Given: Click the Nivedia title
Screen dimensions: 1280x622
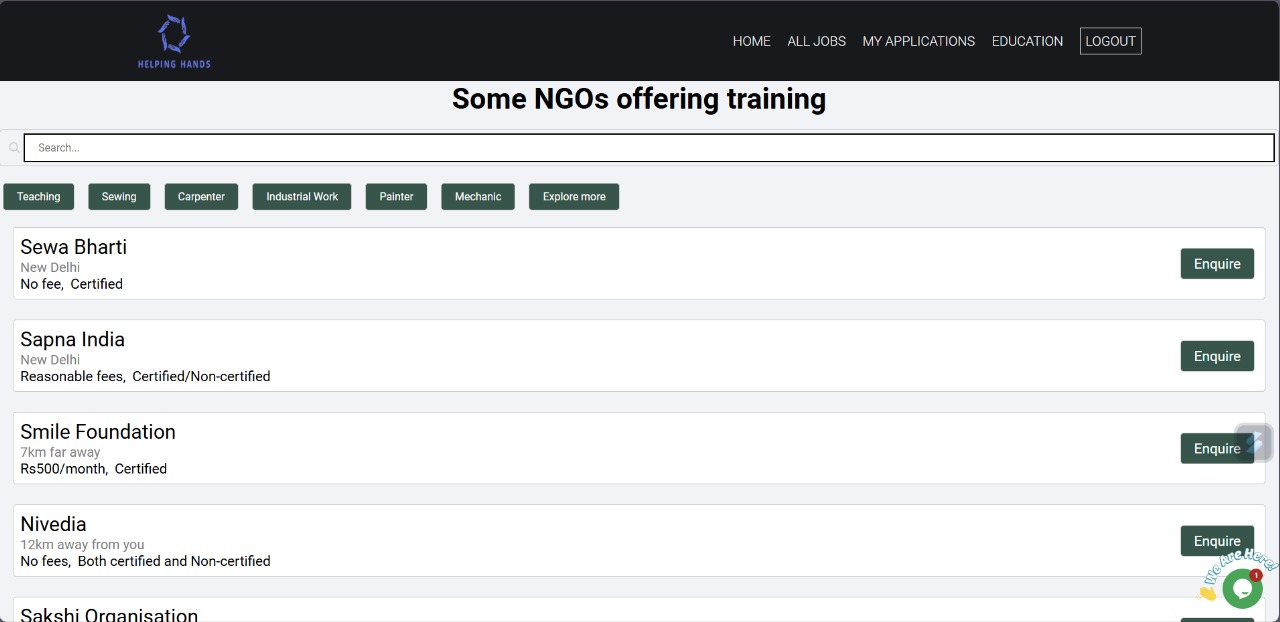Looking at the screenshot, I should [53, 524].
